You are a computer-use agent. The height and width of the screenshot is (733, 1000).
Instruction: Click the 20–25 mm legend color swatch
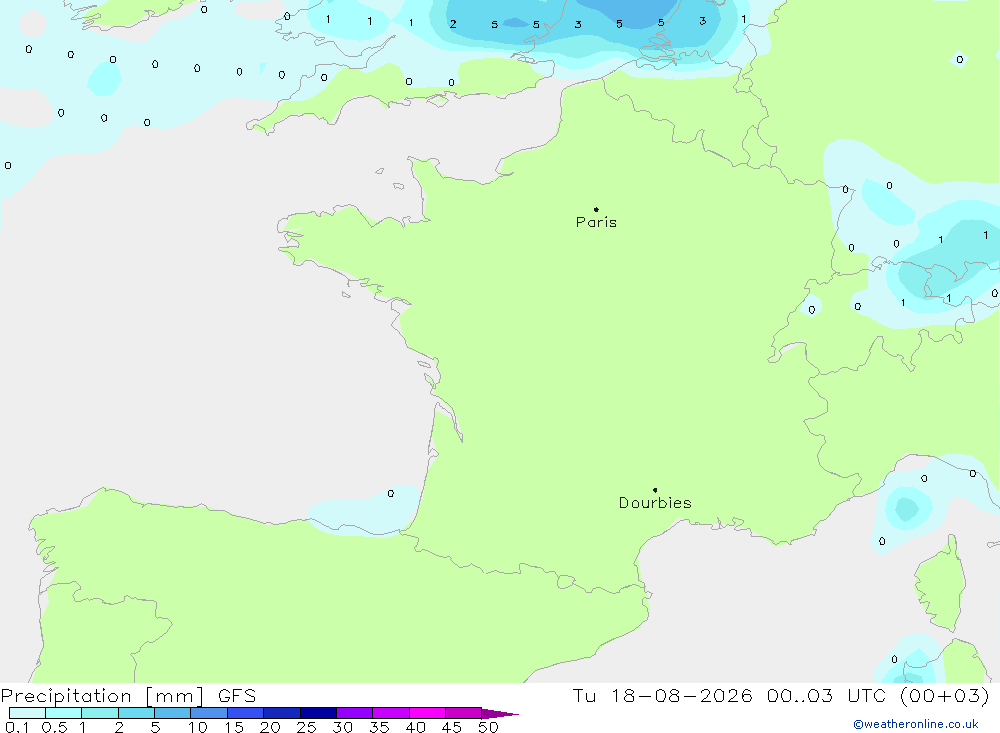coord(282,713)
